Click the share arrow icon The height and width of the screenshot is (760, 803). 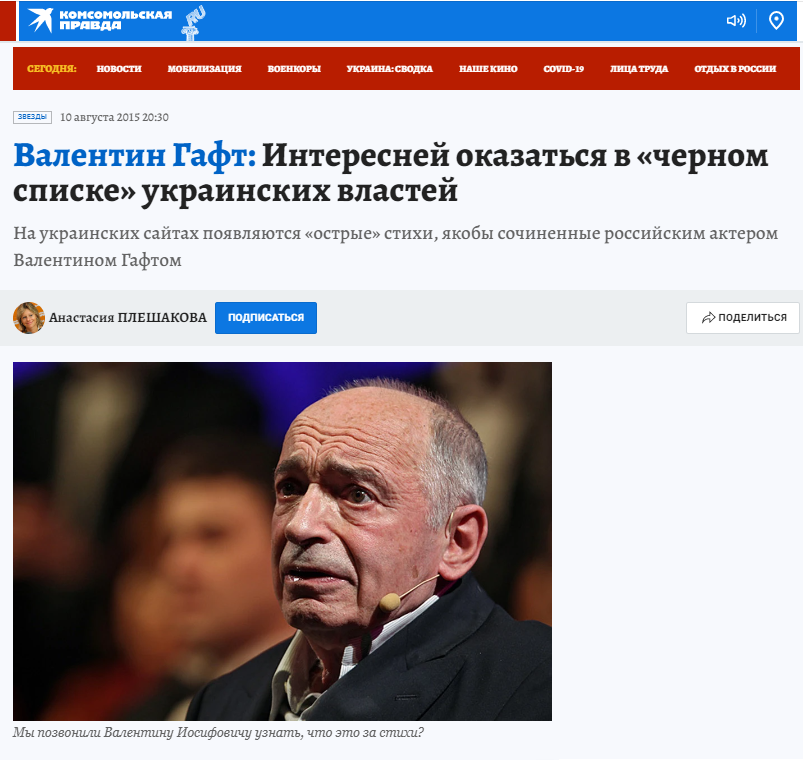(708, 318)
